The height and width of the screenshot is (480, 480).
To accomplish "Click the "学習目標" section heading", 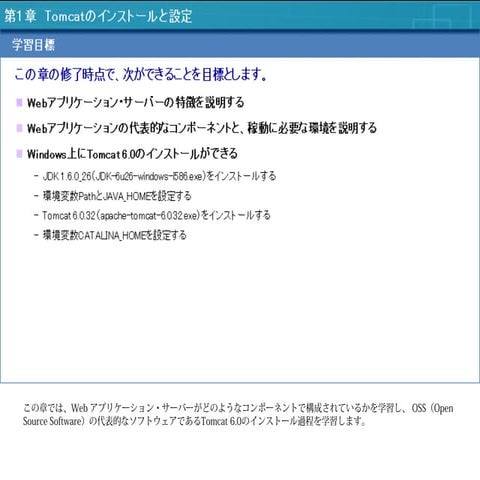I will point(33,45).
